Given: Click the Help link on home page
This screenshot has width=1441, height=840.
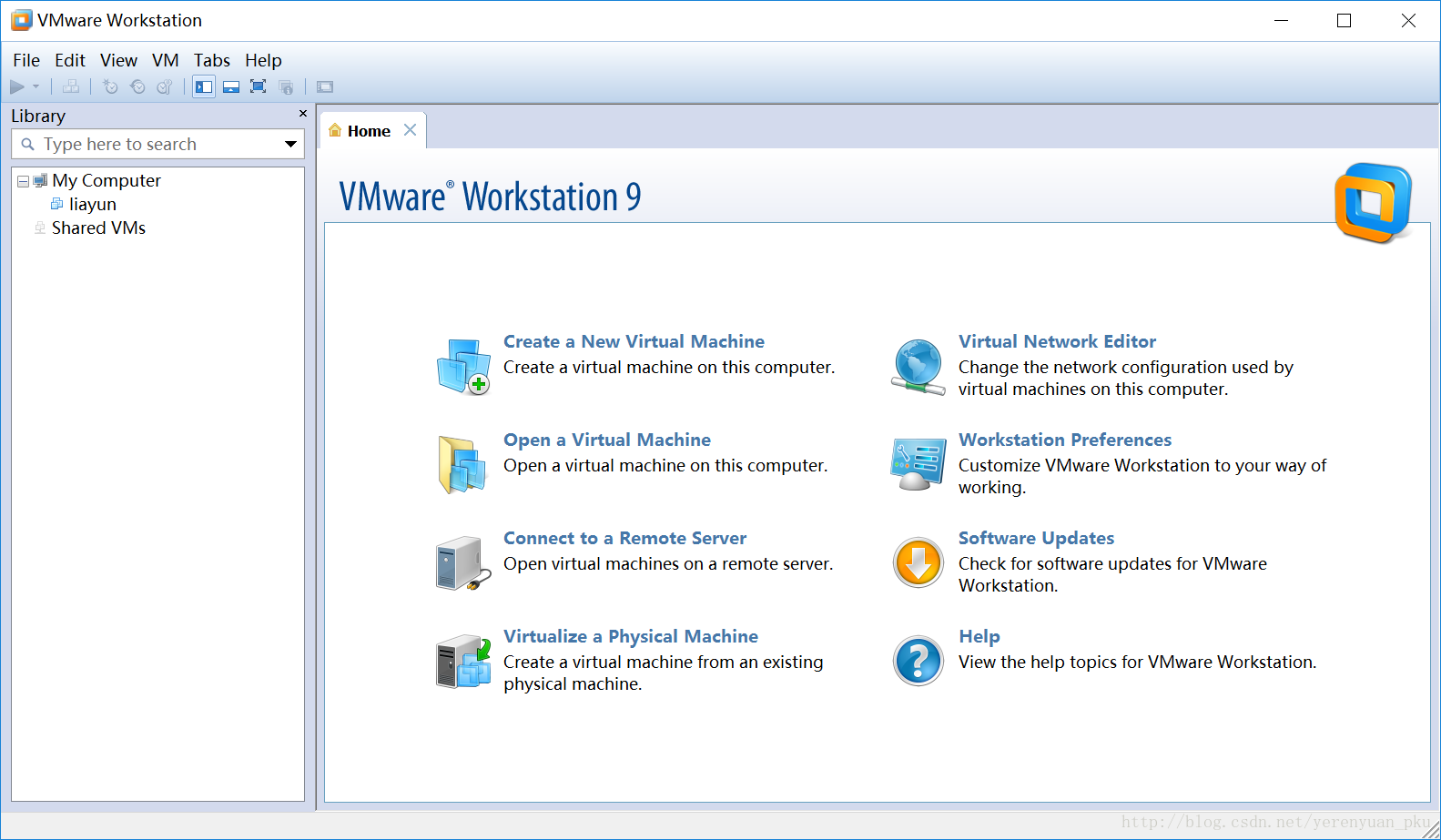Looking at the screenshot, I should point(979,636).
